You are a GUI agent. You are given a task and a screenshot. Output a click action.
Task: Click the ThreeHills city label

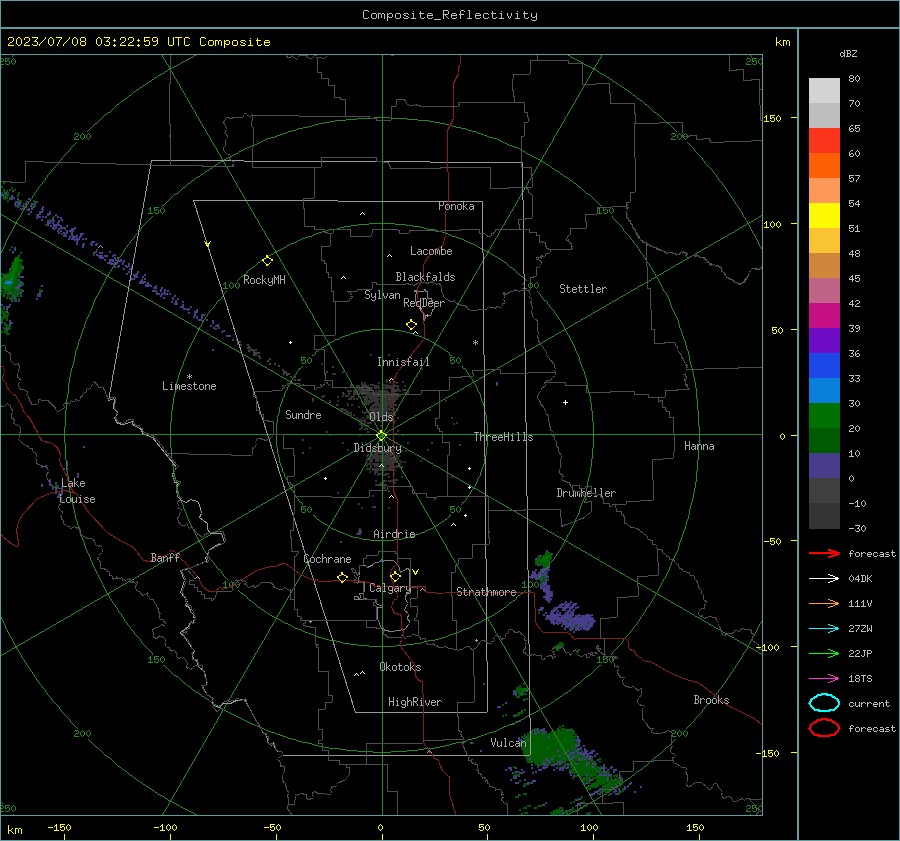coord(503,437)
